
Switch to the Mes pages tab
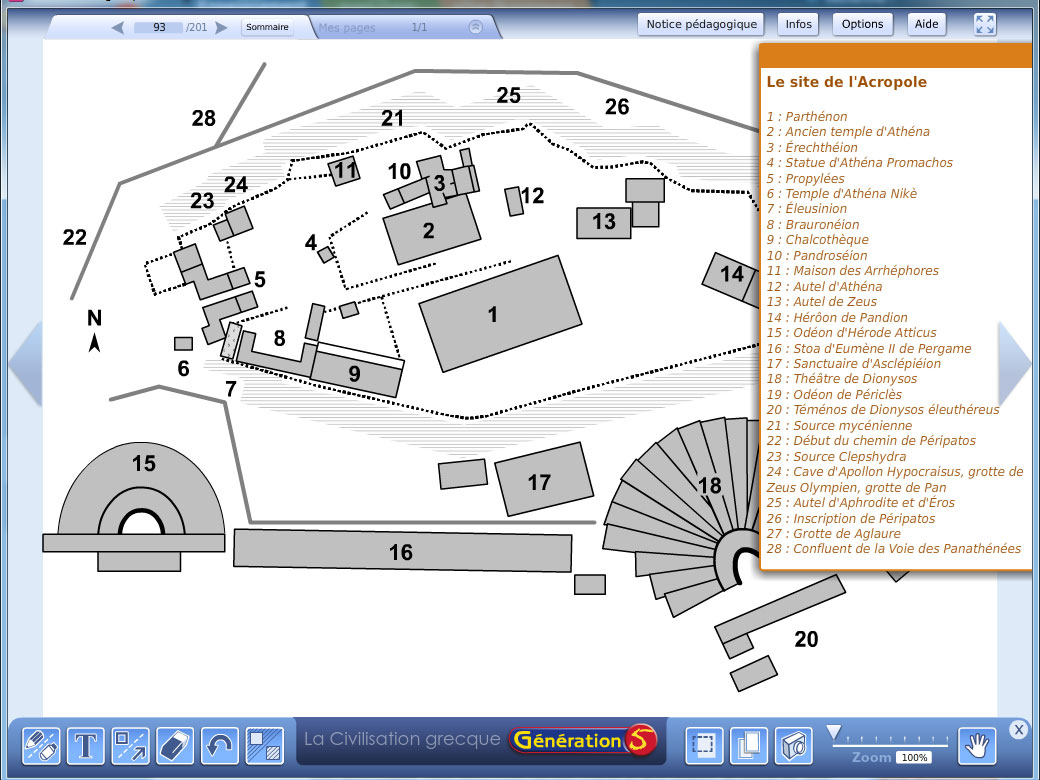[x=348, y=28]
